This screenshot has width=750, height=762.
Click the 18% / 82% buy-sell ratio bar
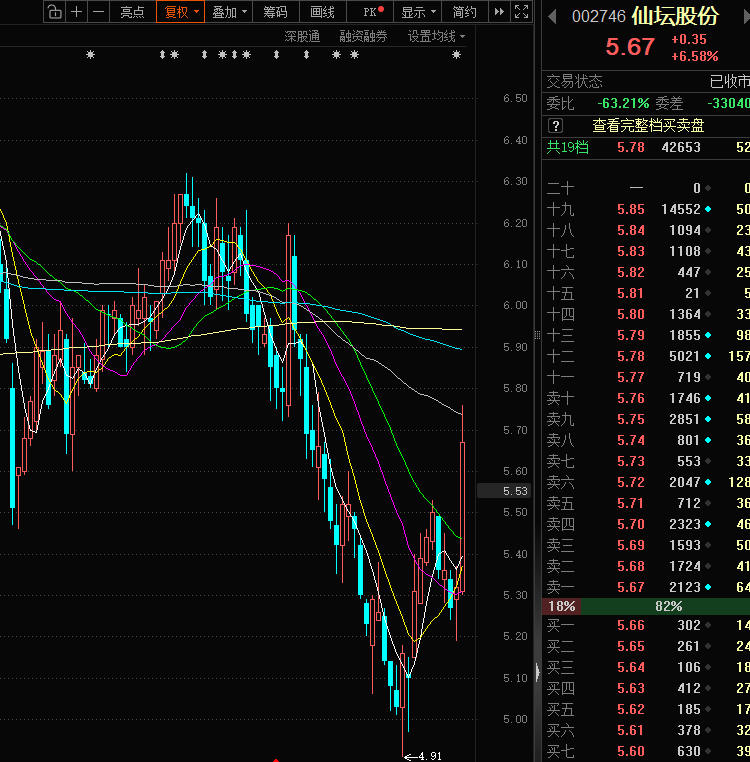(646, 606)
